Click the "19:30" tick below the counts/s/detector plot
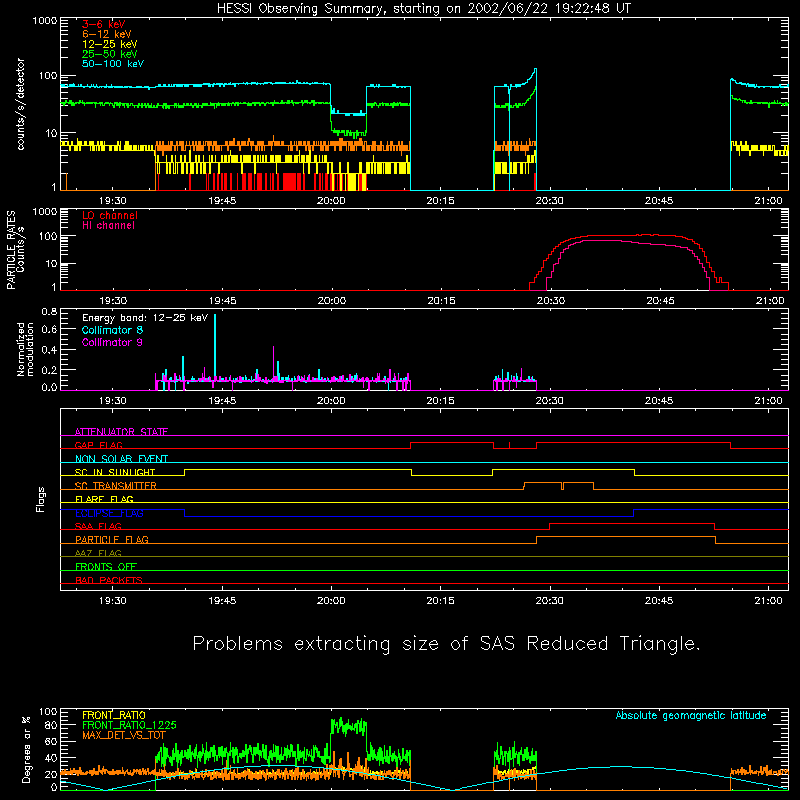The height and width of the screenshot is (800, 800). tap(113, 201)
